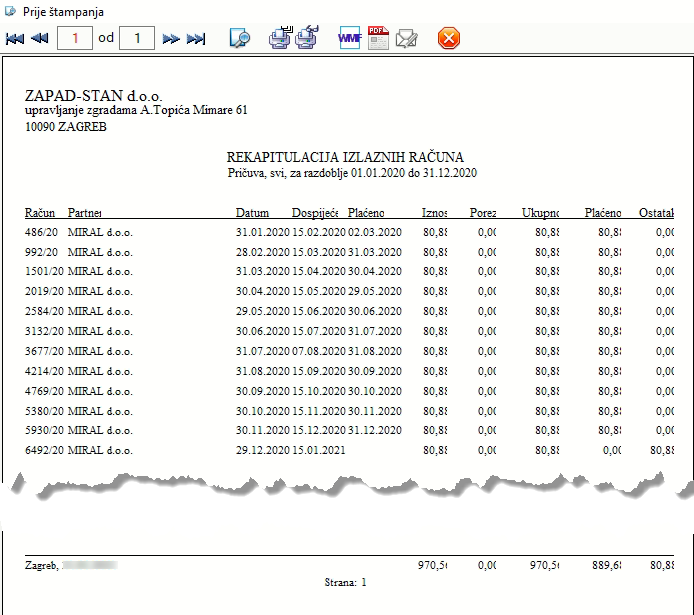Viewport: 694px width, 615px height.
Task: Click the upravljanje zgradama address line
Action: click(136, 110)
